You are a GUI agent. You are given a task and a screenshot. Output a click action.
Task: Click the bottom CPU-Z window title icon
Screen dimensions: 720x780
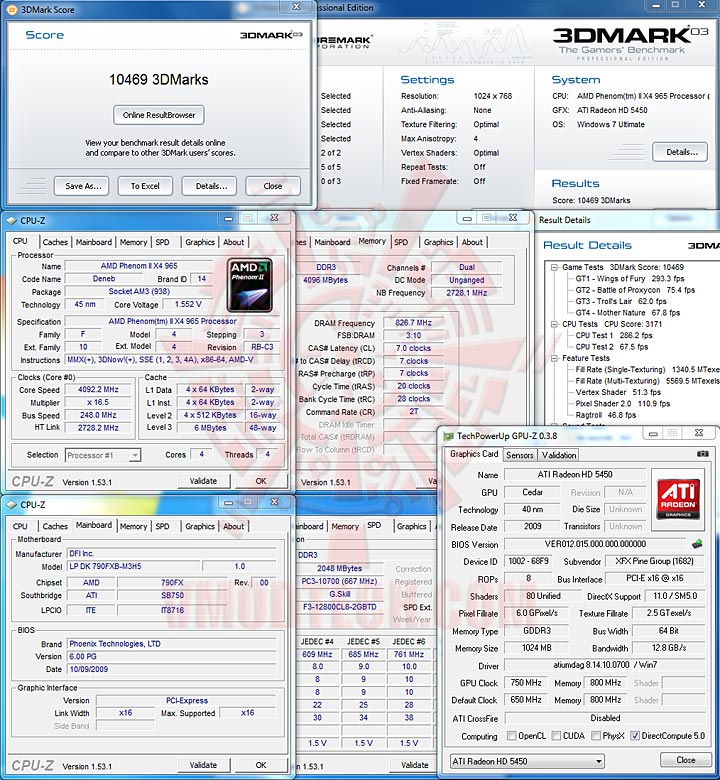coord(11,504)
